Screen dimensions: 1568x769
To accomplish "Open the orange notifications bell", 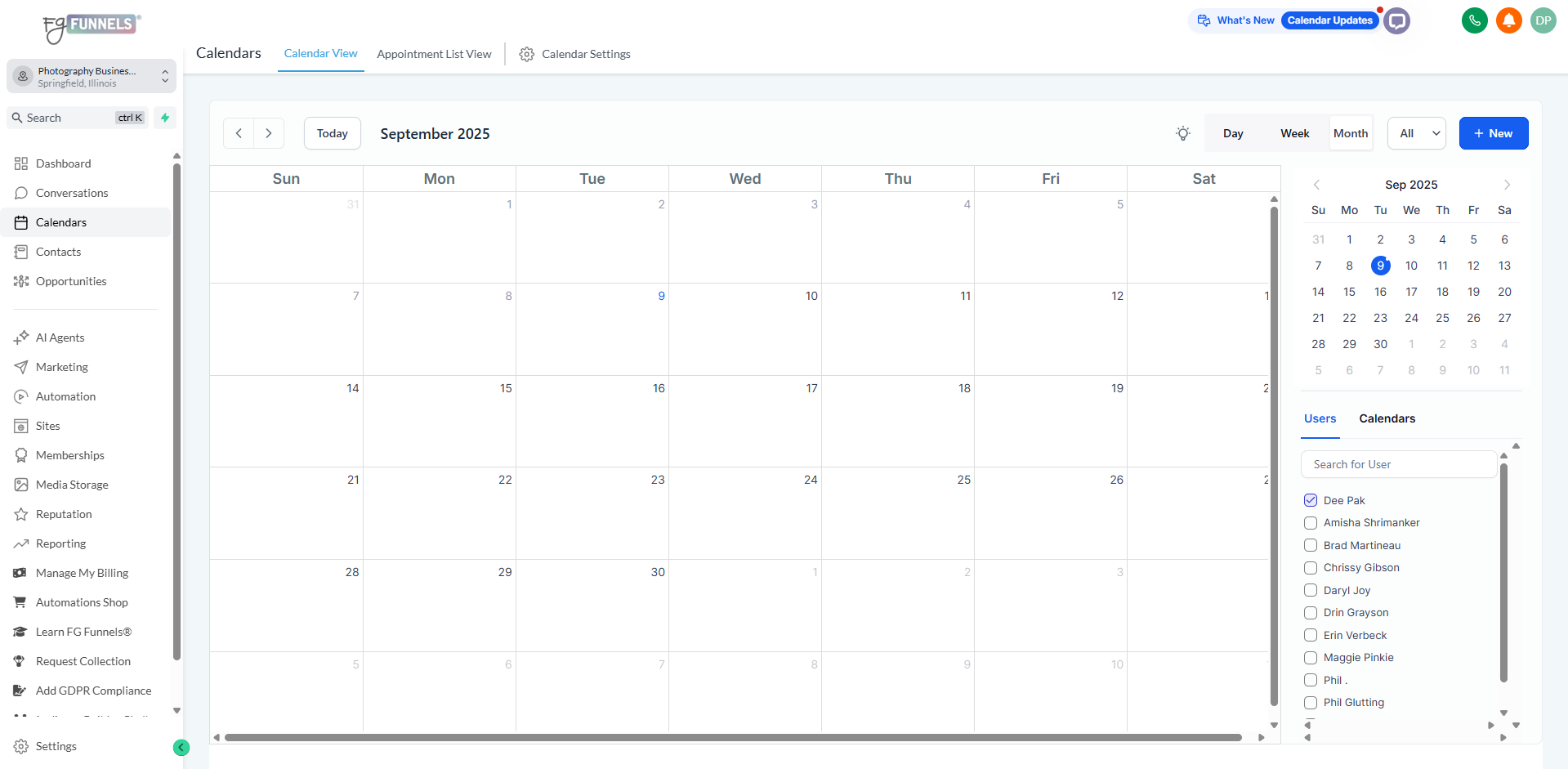I will coord(1508,20).
